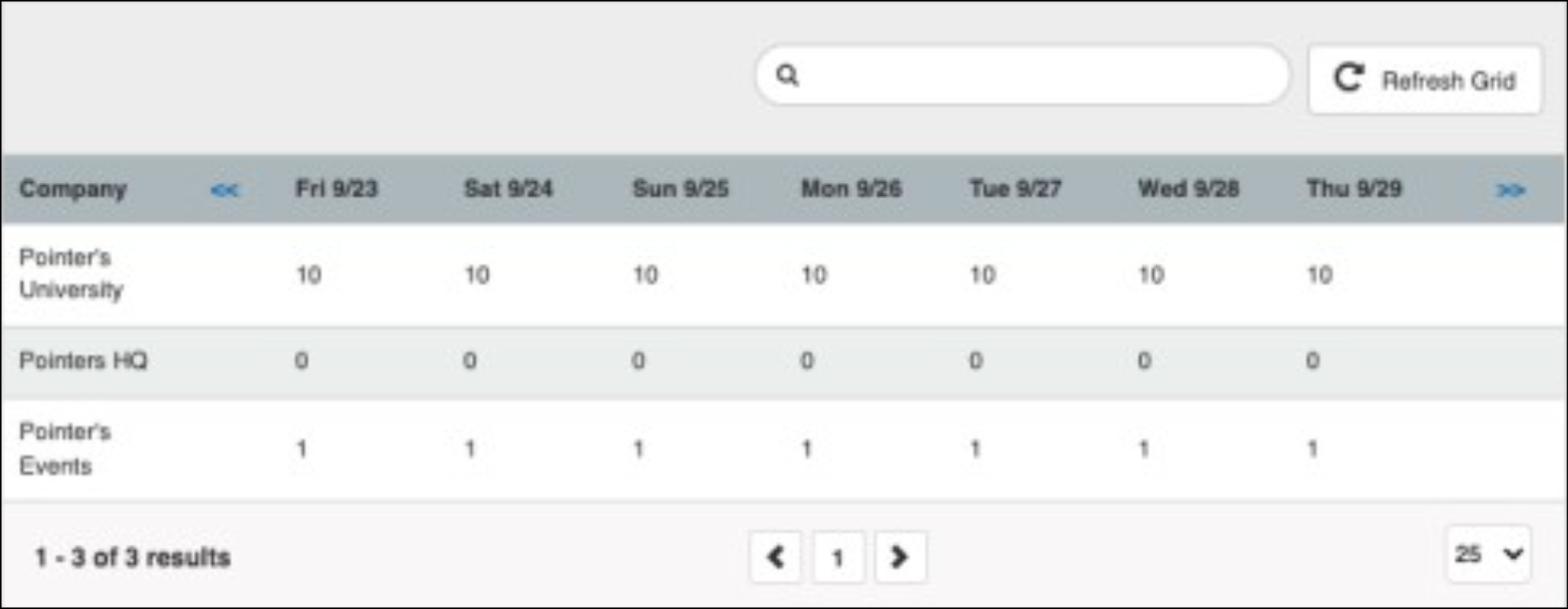Click the Mon 9/26 column header
Screen dimensions: 1568x609
[x=851, y=189]
